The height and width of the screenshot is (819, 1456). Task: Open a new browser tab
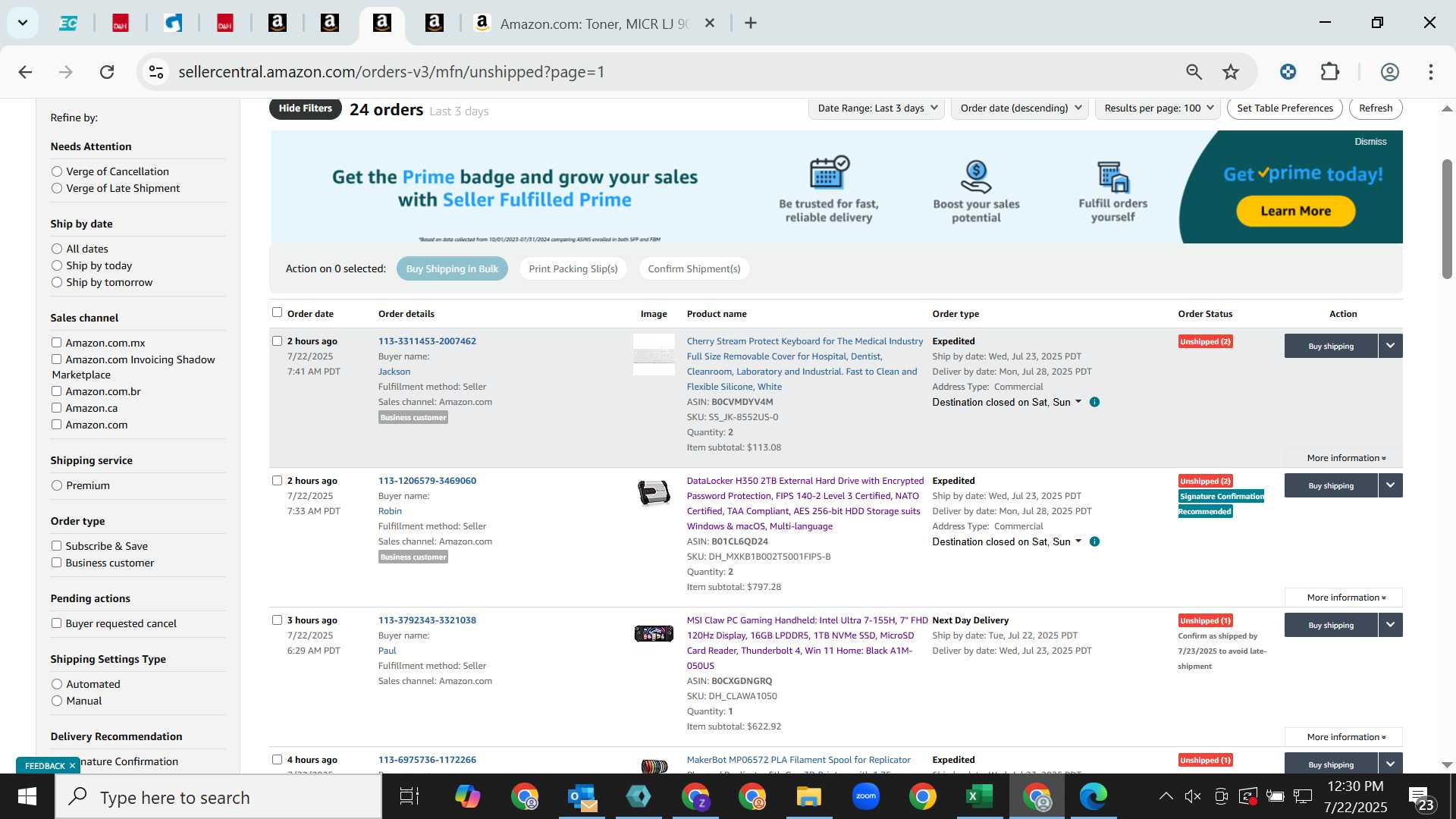tap(751, 24)
